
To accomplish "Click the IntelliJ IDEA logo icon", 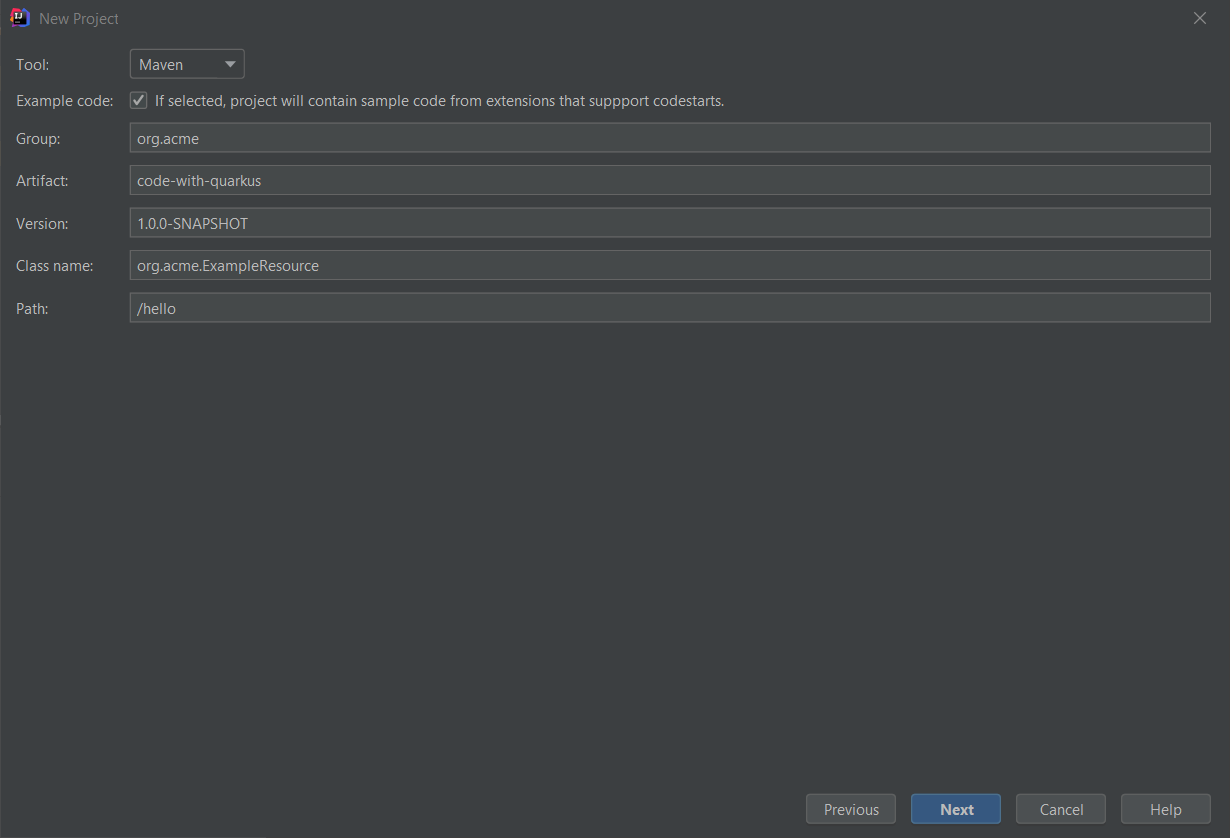I will click(20, 17).
